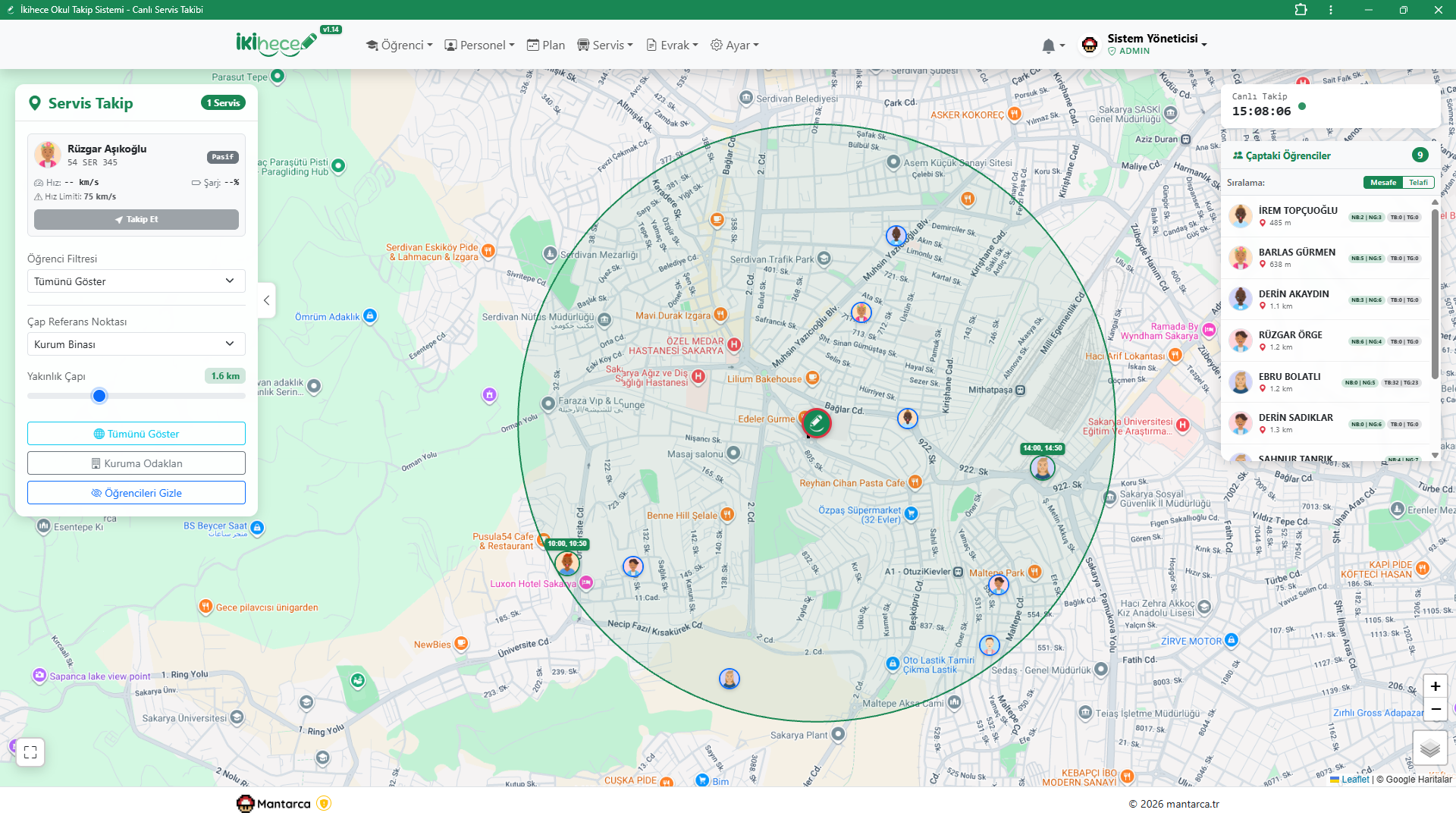1456x819 pixels.
Task: Toggle Öğrencileri Gizle visibility button
Action: tap(136, 493)
